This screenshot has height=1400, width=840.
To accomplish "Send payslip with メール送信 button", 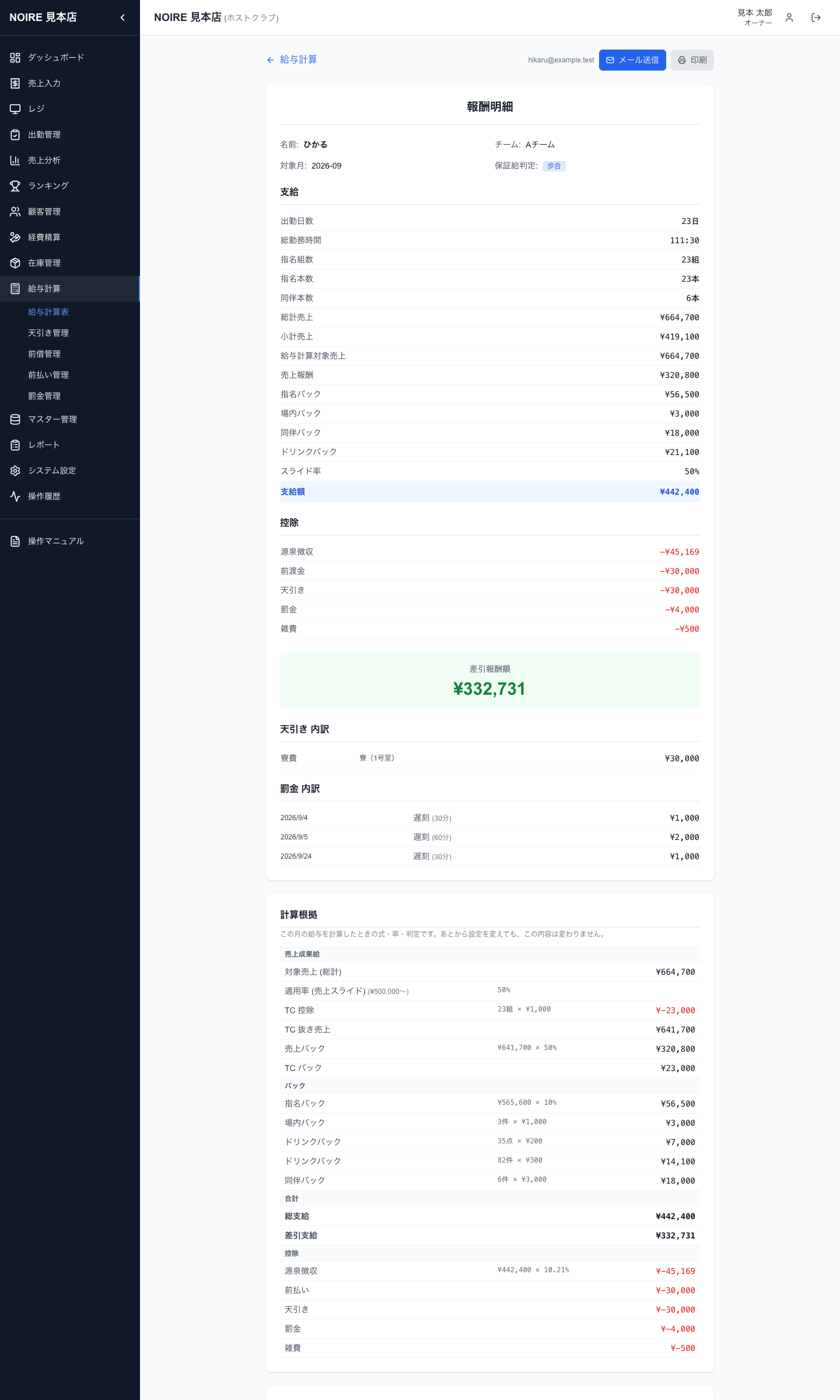I will pyautogui.click(x=632, y=60).
